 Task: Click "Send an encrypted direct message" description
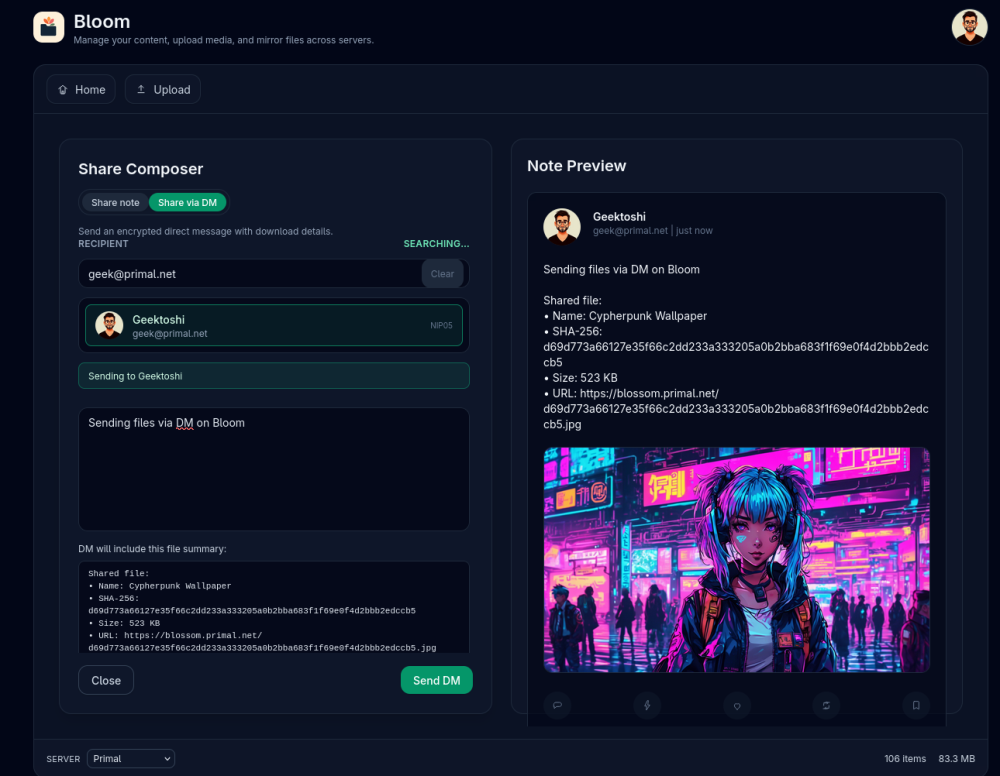(x=205, y=231)
